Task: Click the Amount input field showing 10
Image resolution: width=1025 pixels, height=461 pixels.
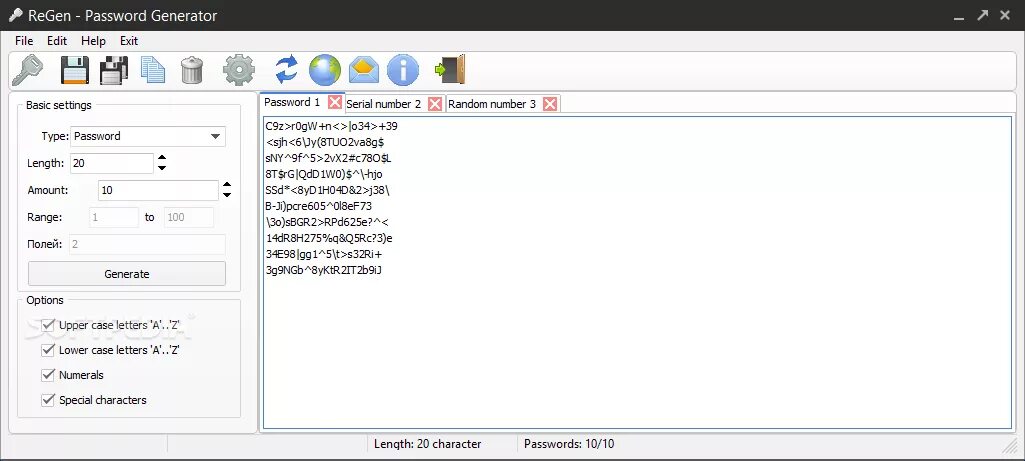Action: (158, 190)
